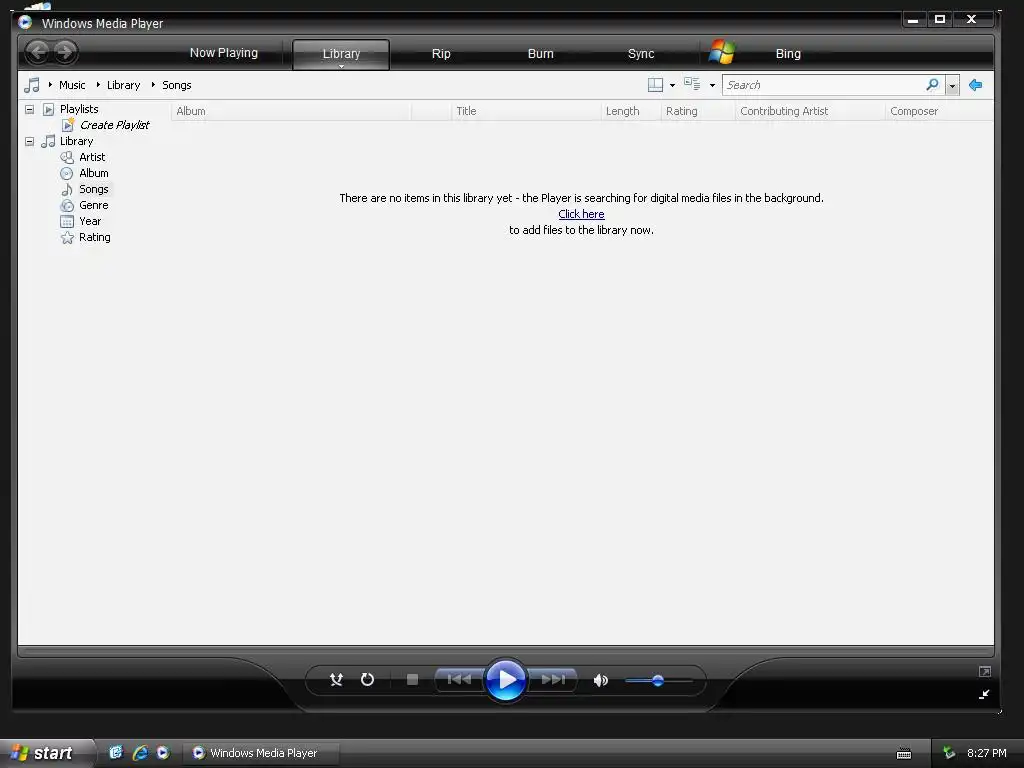Open the view options icon
Image resolution: width=1024 pixels, height=768 pixels.
692,84
